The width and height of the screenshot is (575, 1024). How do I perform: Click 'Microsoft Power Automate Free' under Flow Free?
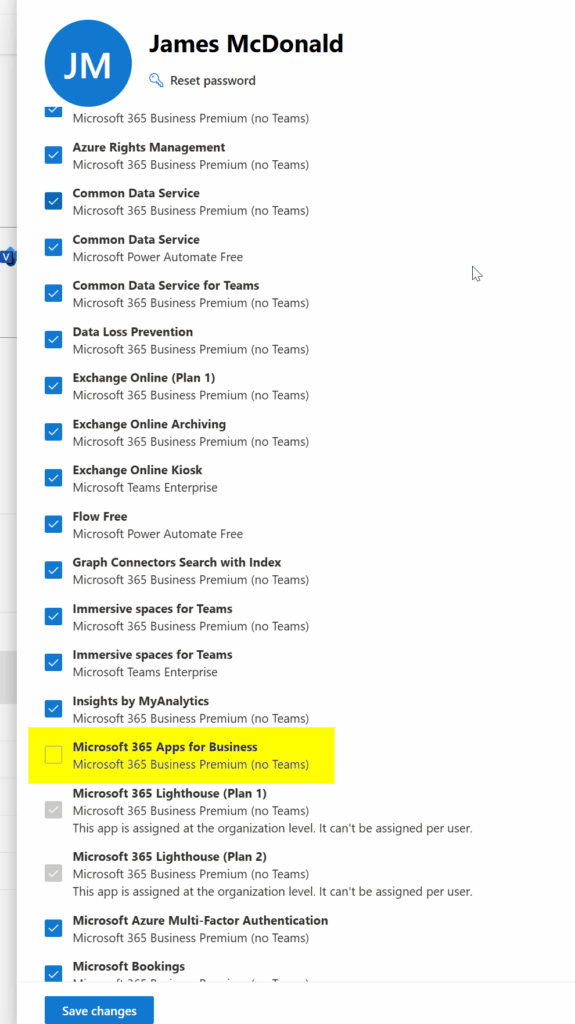157,534
